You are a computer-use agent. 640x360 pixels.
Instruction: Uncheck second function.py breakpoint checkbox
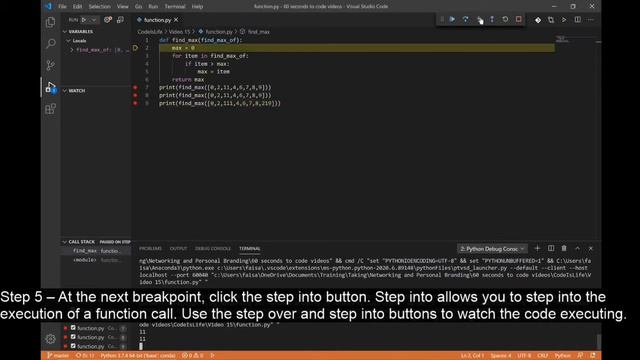[73, 337]
